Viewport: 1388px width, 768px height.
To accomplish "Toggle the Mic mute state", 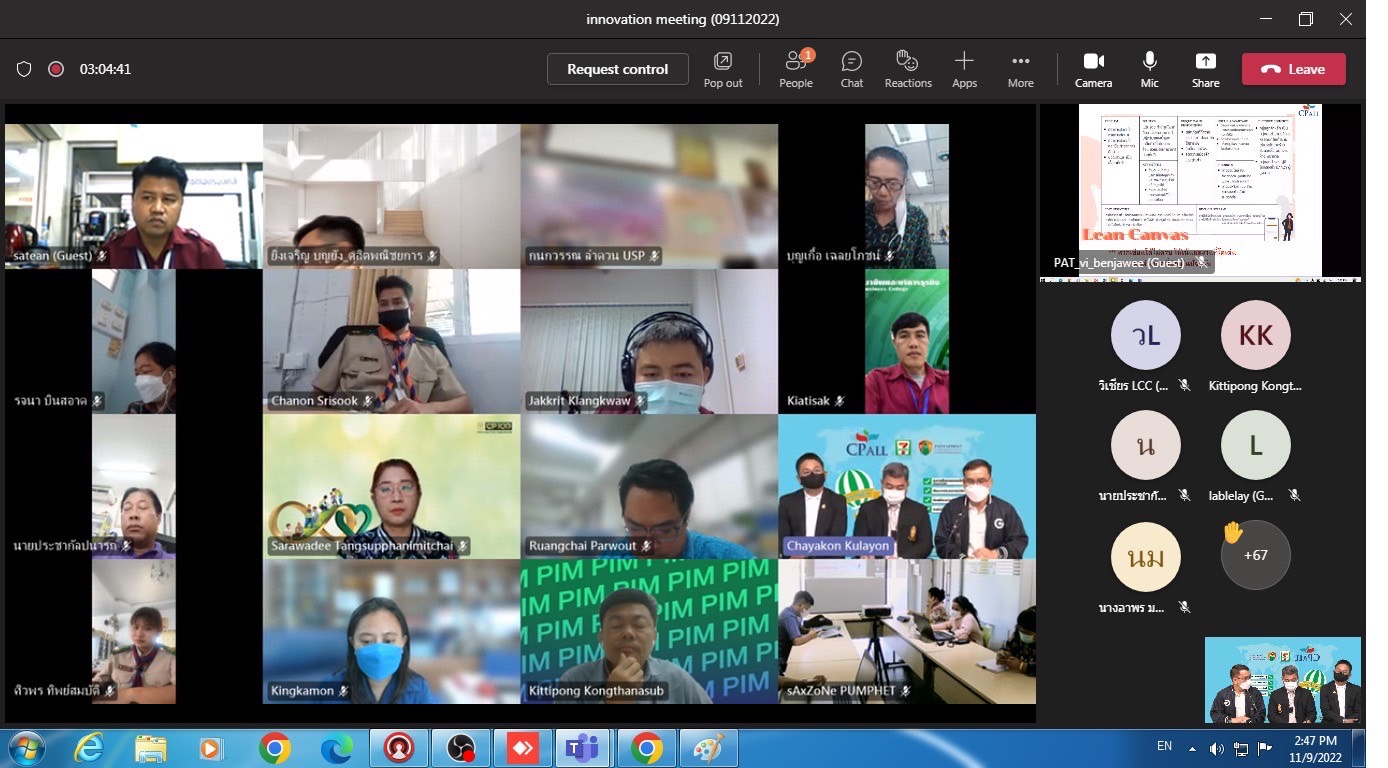I will tap(1150, 69).
